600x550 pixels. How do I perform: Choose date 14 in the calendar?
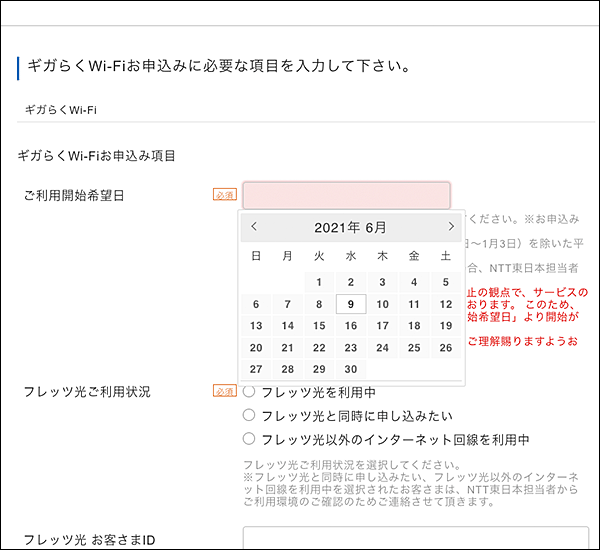tap(288, 326)
